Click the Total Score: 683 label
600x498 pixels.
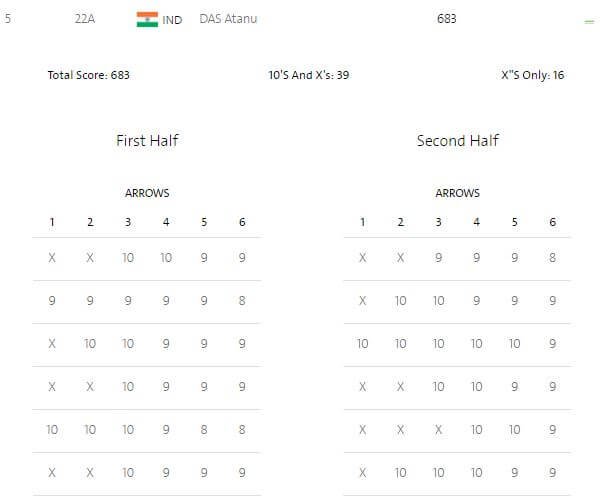pyautogui.click(x=88, y=75)
